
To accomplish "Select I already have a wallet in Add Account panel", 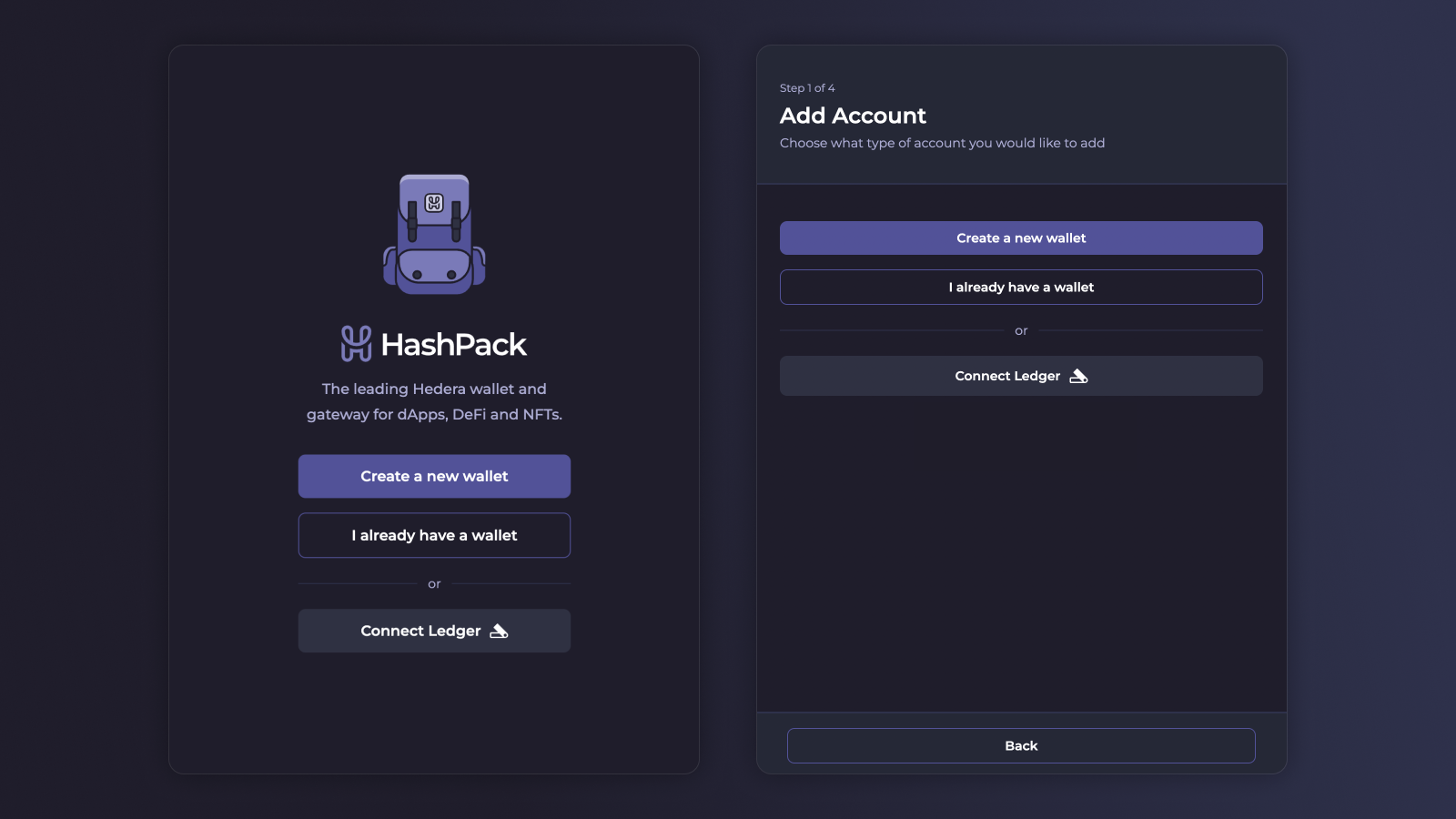I will 1021,287.
